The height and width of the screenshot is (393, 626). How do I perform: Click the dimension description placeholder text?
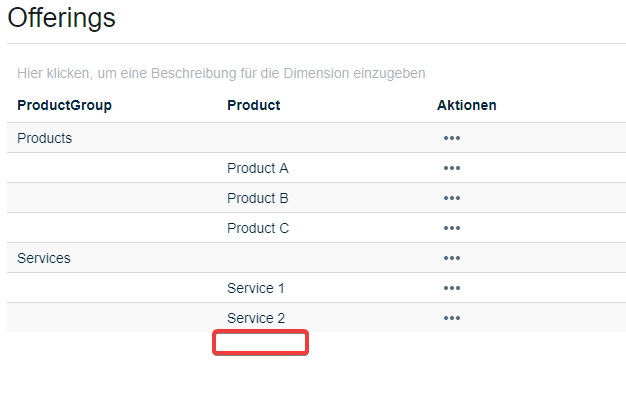pyautogui.click(x=221, y=73)
